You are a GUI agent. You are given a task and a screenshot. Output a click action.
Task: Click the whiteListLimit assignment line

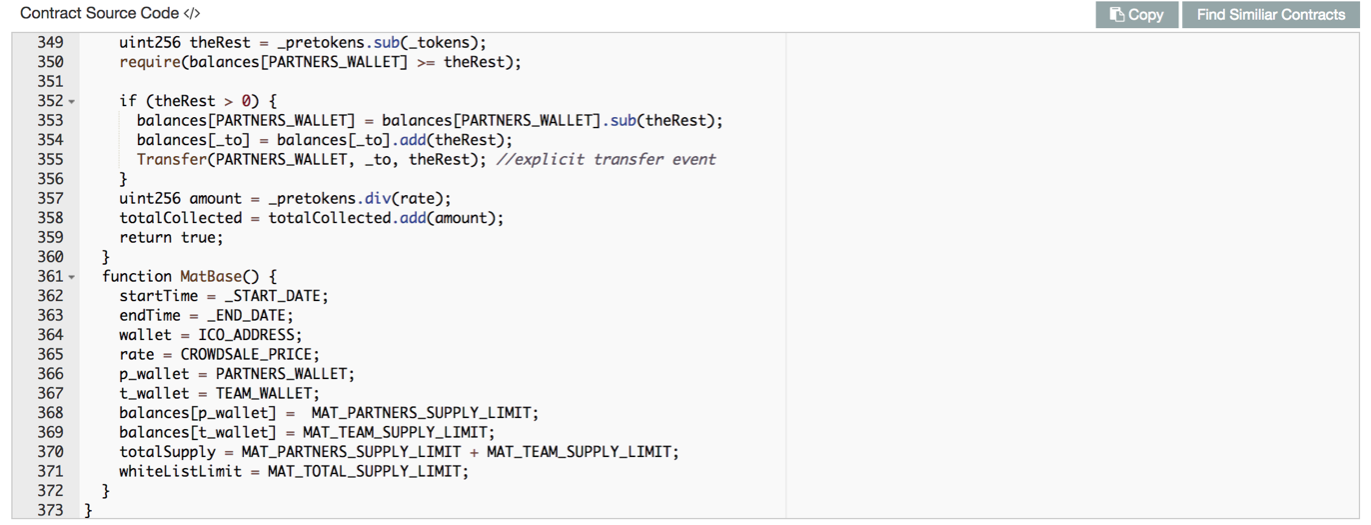(293, 471)
